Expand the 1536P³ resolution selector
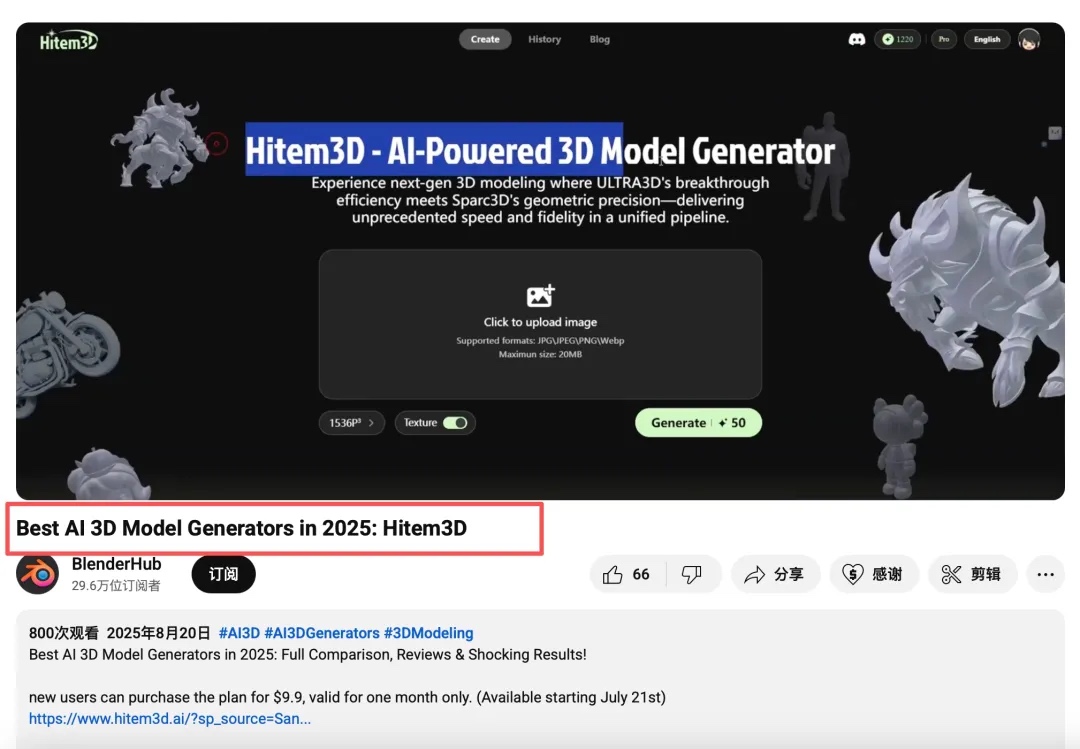 click(x=351, y=423)
